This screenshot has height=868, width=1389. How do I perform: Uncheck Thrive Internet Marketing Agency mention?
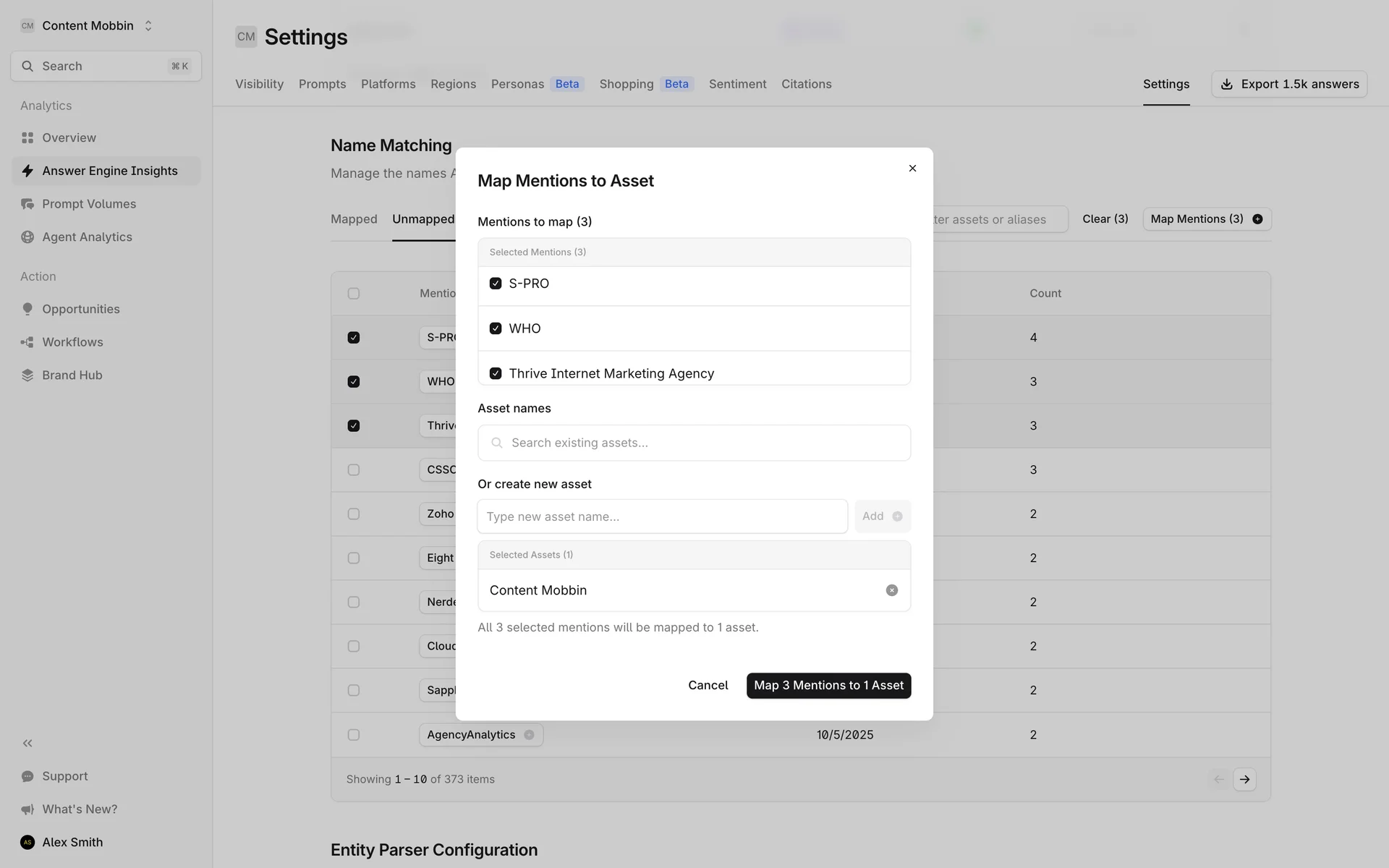496,373
